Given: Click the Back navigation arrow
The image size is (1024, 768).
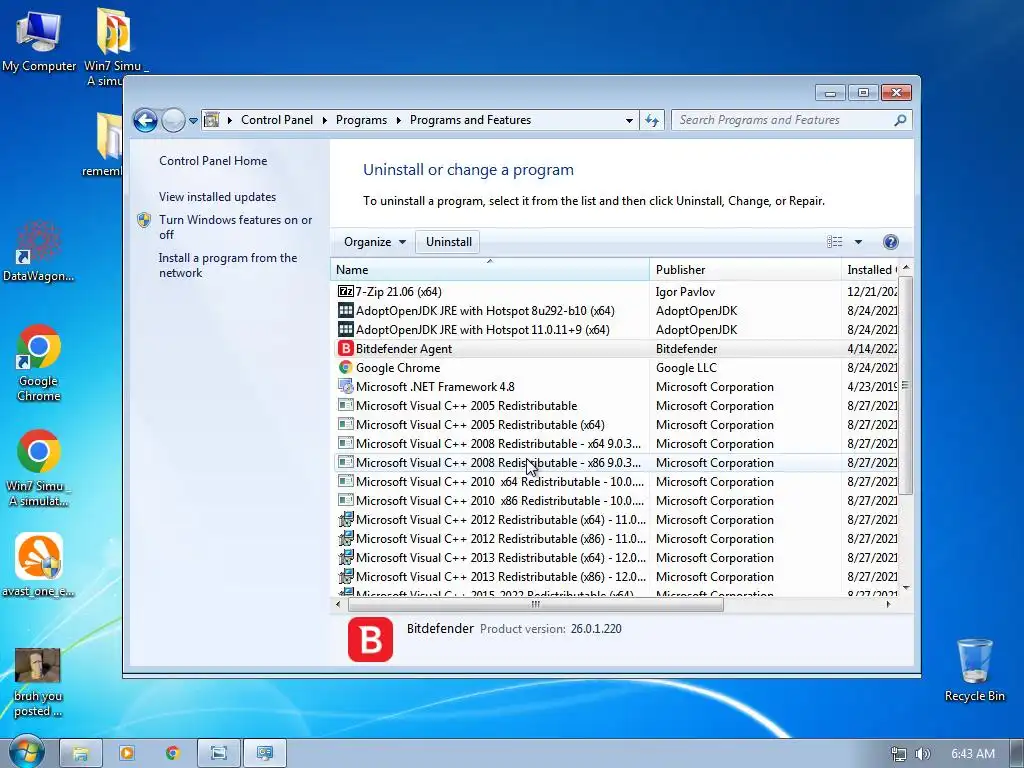Looking at the screenshot, I should [145, 120].
